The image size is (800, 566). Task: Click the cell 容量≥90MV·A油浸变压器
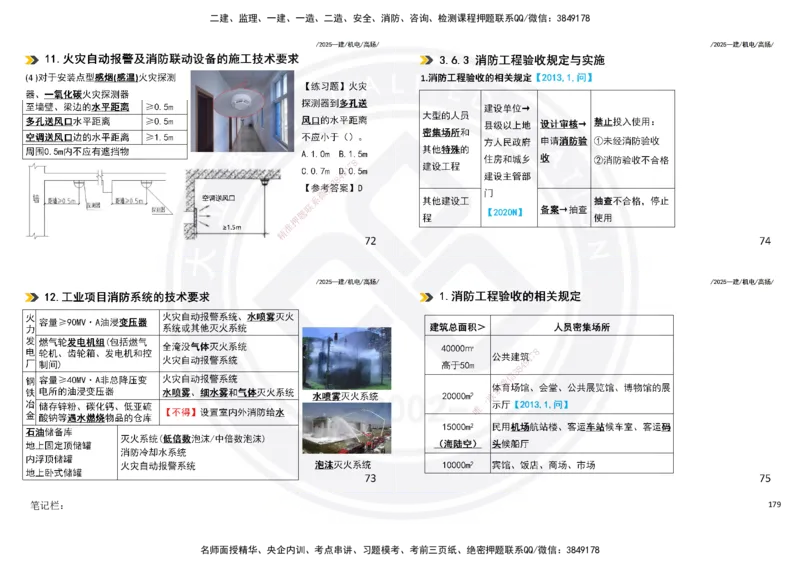point(98,322)
